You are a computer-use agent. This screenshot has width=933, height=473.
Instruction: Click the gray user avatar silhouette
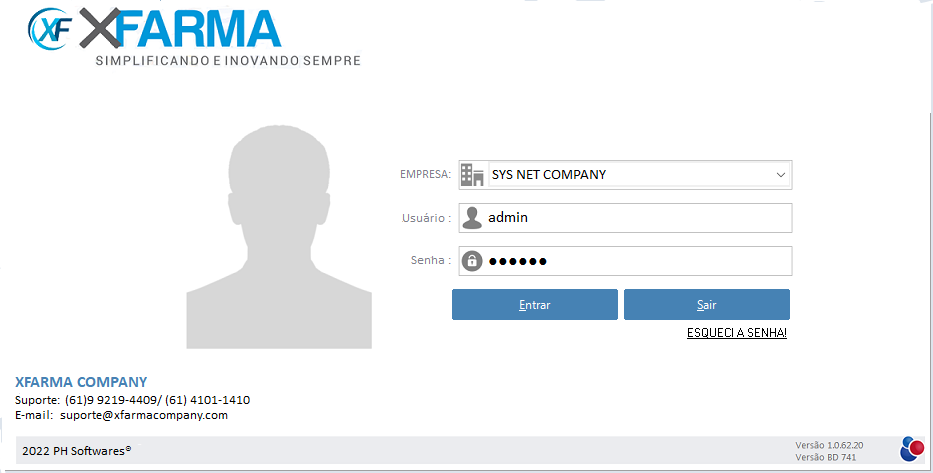click(x=279, y=235)
